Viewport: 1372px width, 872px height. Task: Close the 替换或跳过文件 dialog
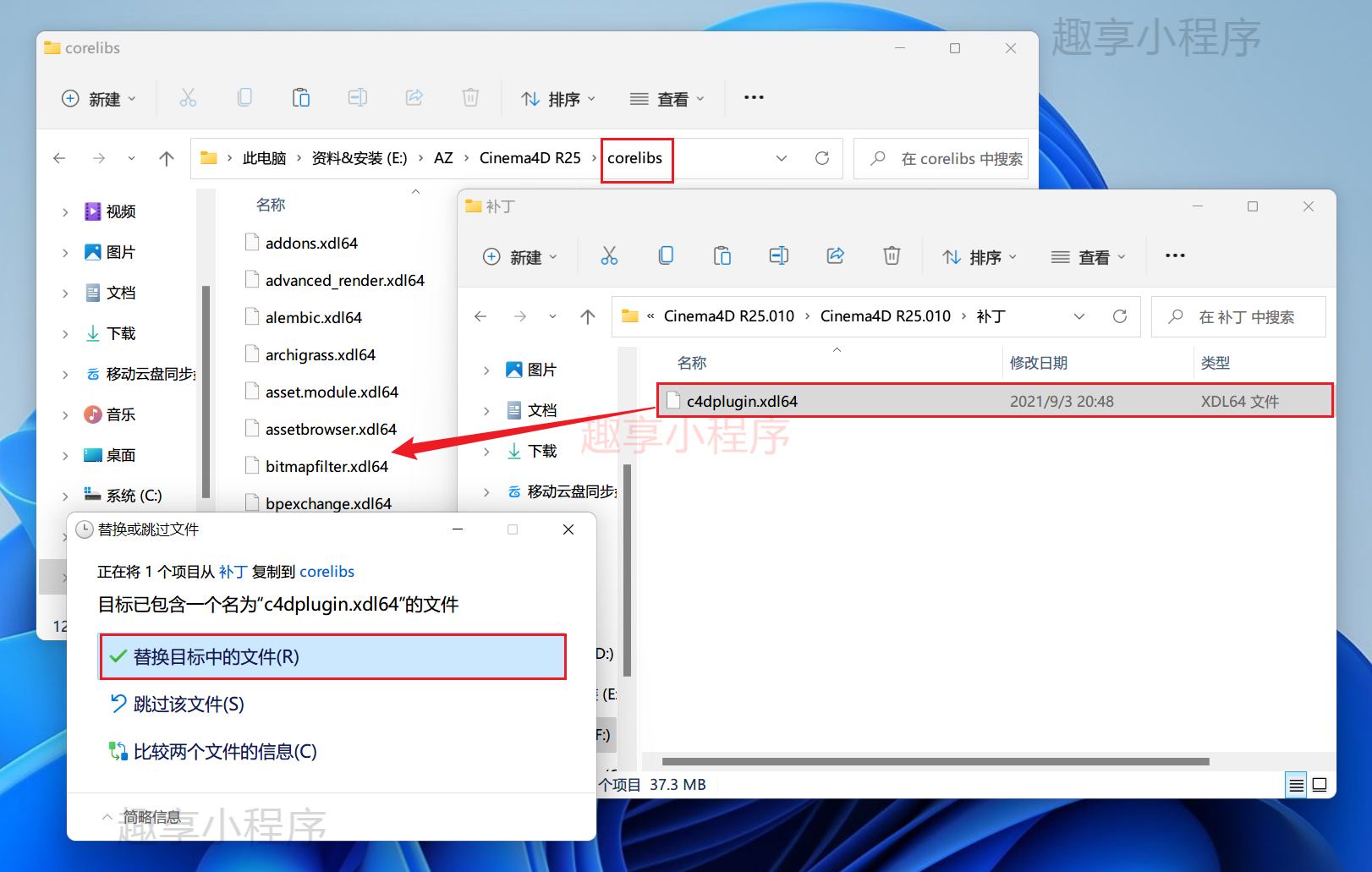pos(568,529)
